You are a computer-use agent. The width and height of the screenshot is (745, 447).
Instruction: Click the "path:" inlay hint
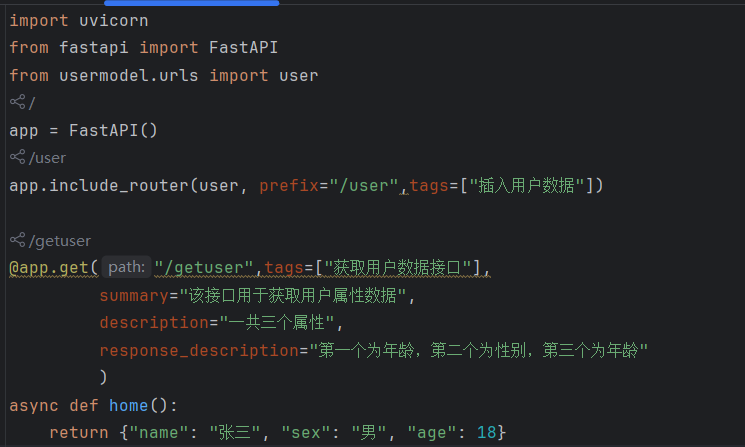click(127, 267)
